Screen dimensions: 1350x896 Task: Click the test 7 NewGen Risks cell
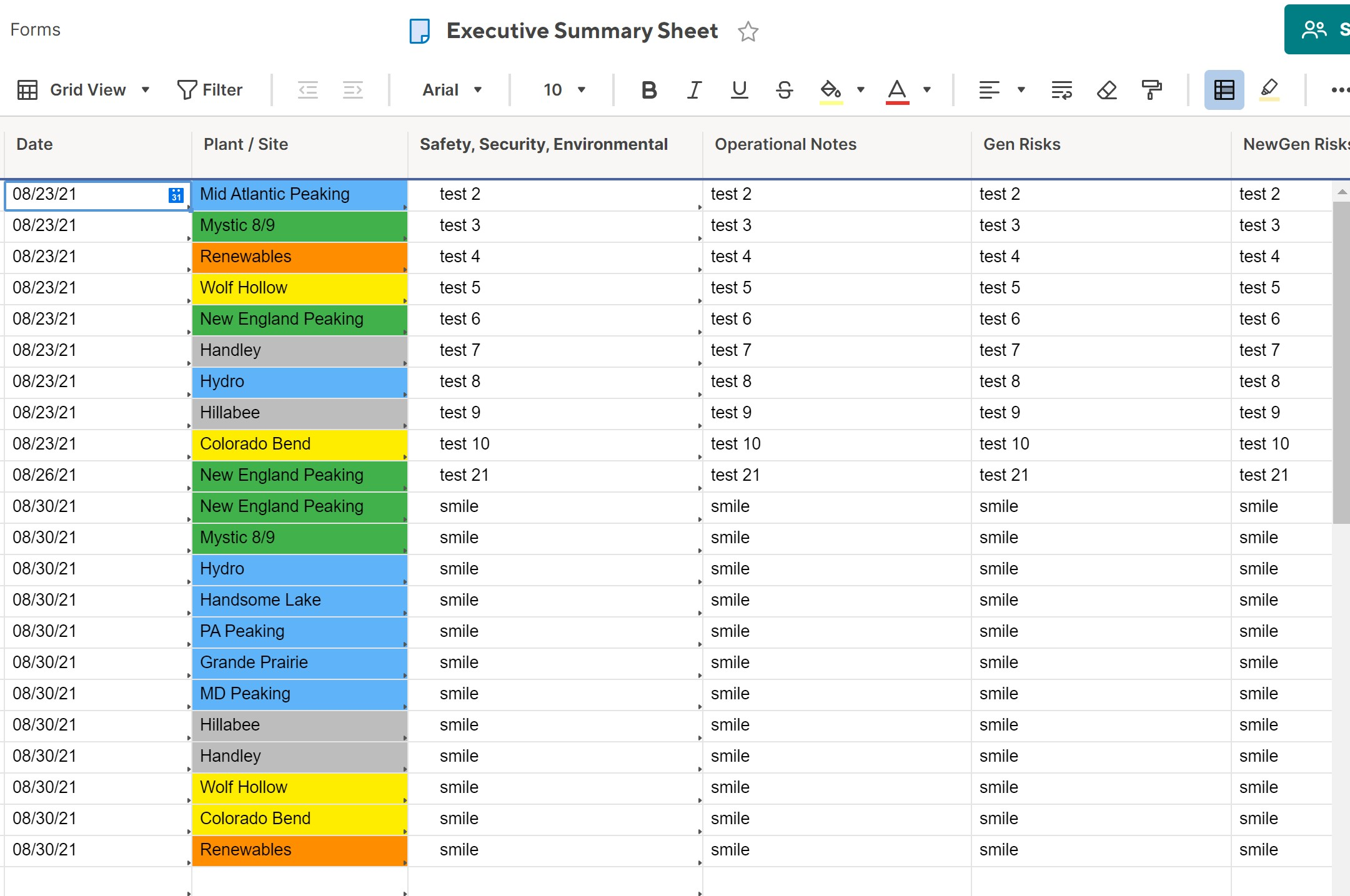1282,351
